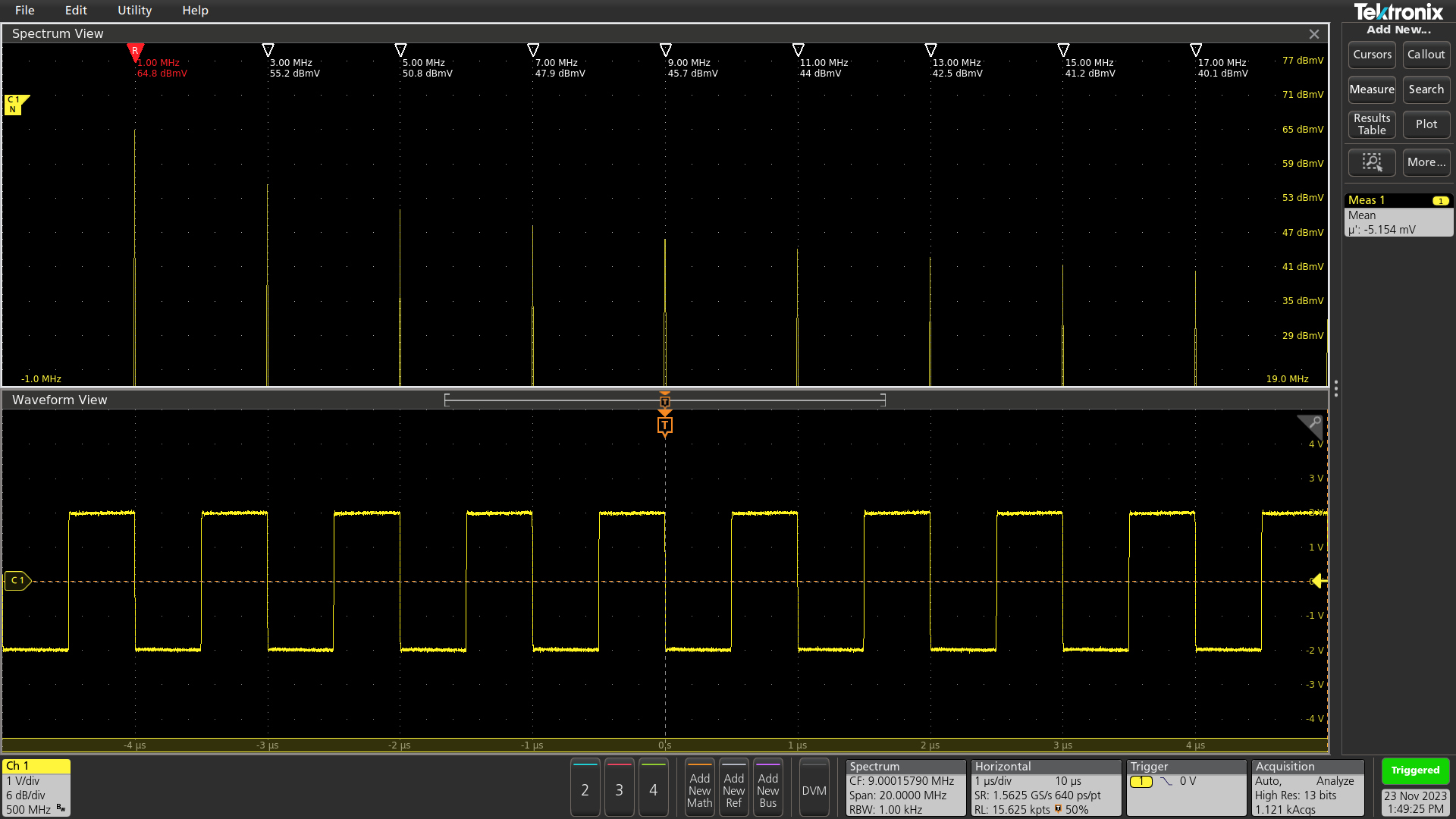This screenshot has width=1456, height=819.
Task: Click the 64.8 dBmV reference marker readout
Action: 162,74
